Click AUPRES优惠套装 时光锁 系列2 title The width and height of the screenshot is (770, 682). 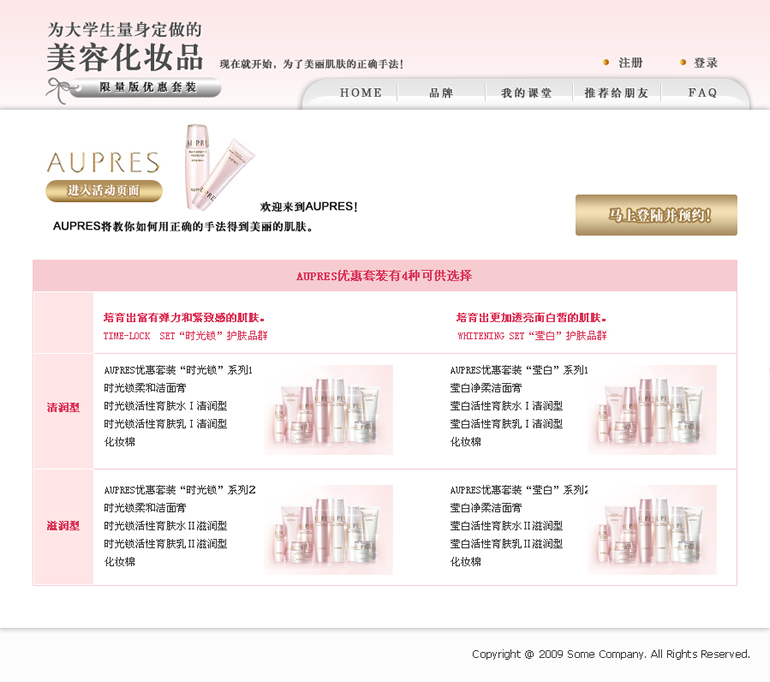(180, 490)
